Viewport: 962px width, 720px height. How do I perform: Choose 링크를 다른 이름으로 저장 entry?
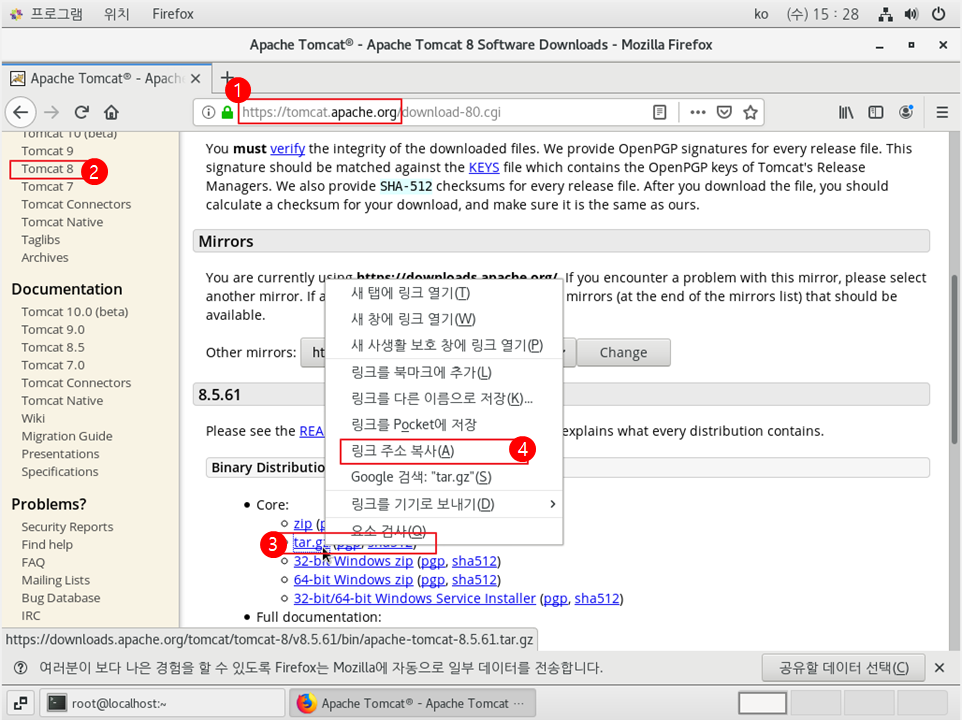pos(444,399)
